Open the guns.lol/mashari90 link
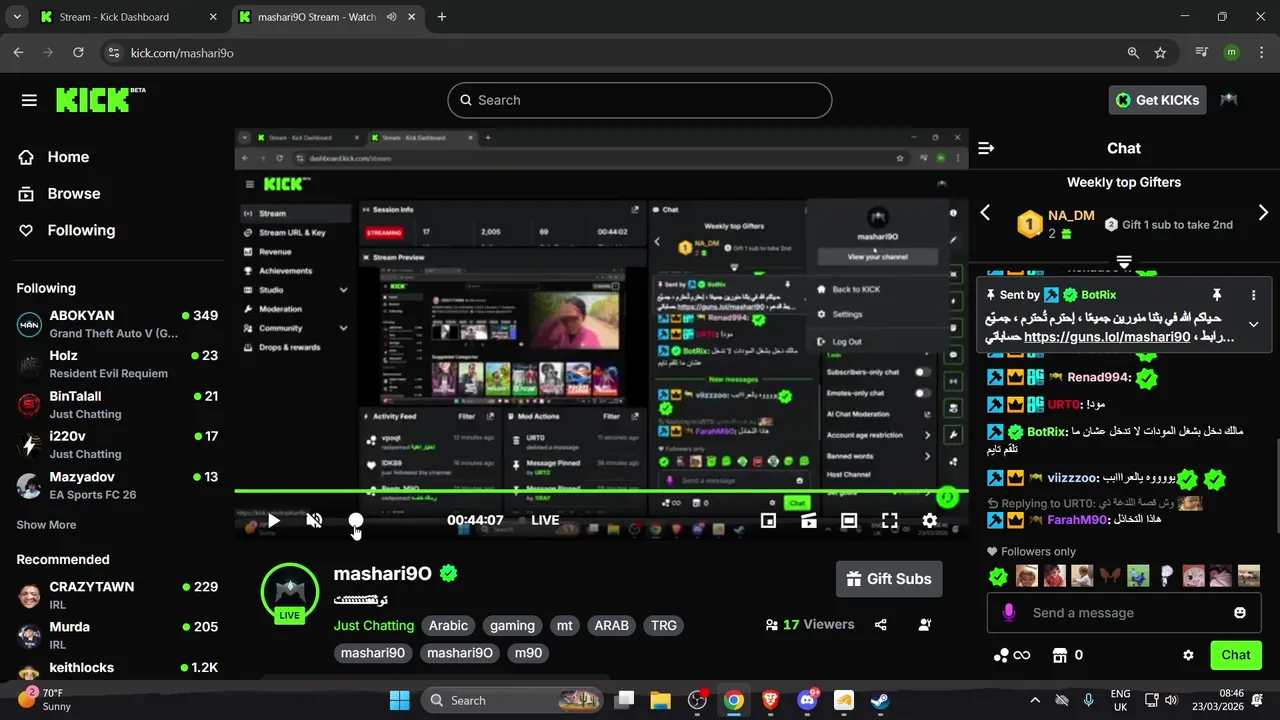Screen dimensions: 1280x720 1107,337
